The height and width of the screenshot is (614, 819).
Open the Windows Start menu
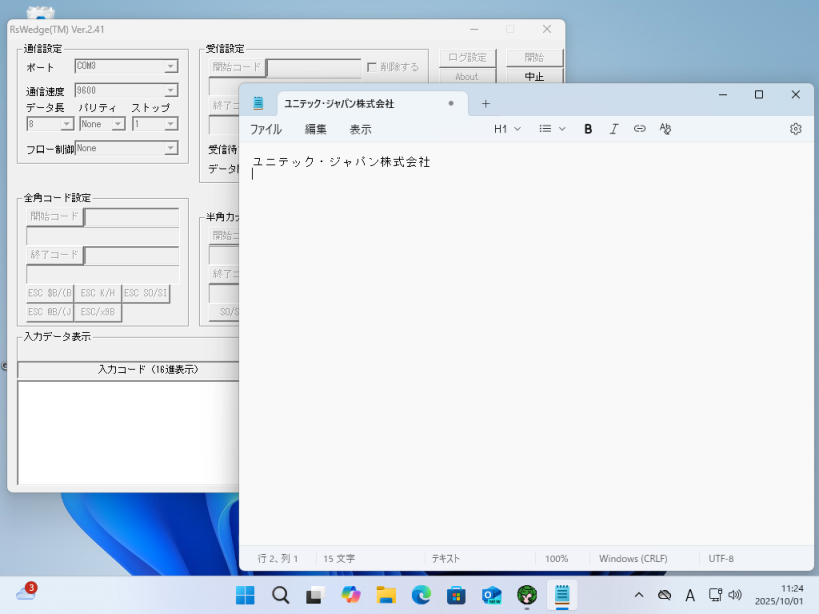(x=245, y=595)
